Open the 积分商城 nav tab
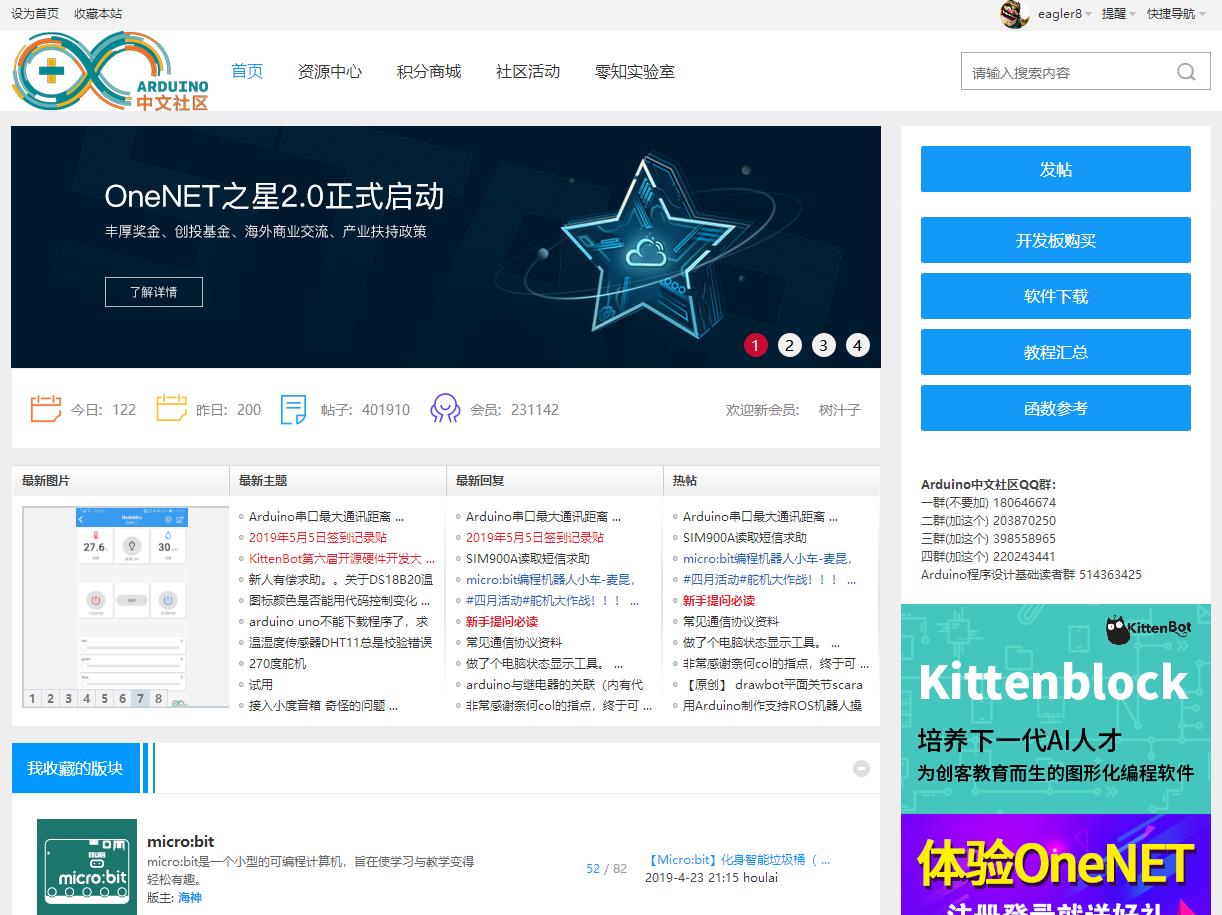 [x=429, y=71]
